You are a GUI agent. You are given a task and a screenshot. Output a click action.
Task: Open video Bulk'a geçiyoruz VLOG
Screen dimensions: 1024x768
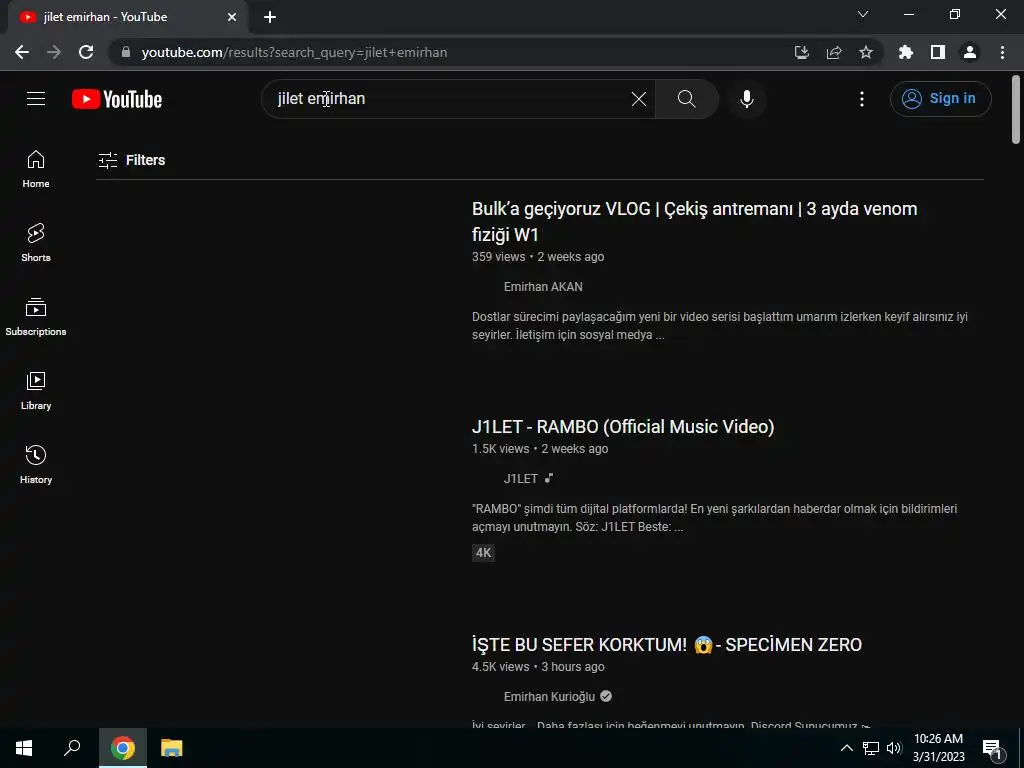coord(694,221)
